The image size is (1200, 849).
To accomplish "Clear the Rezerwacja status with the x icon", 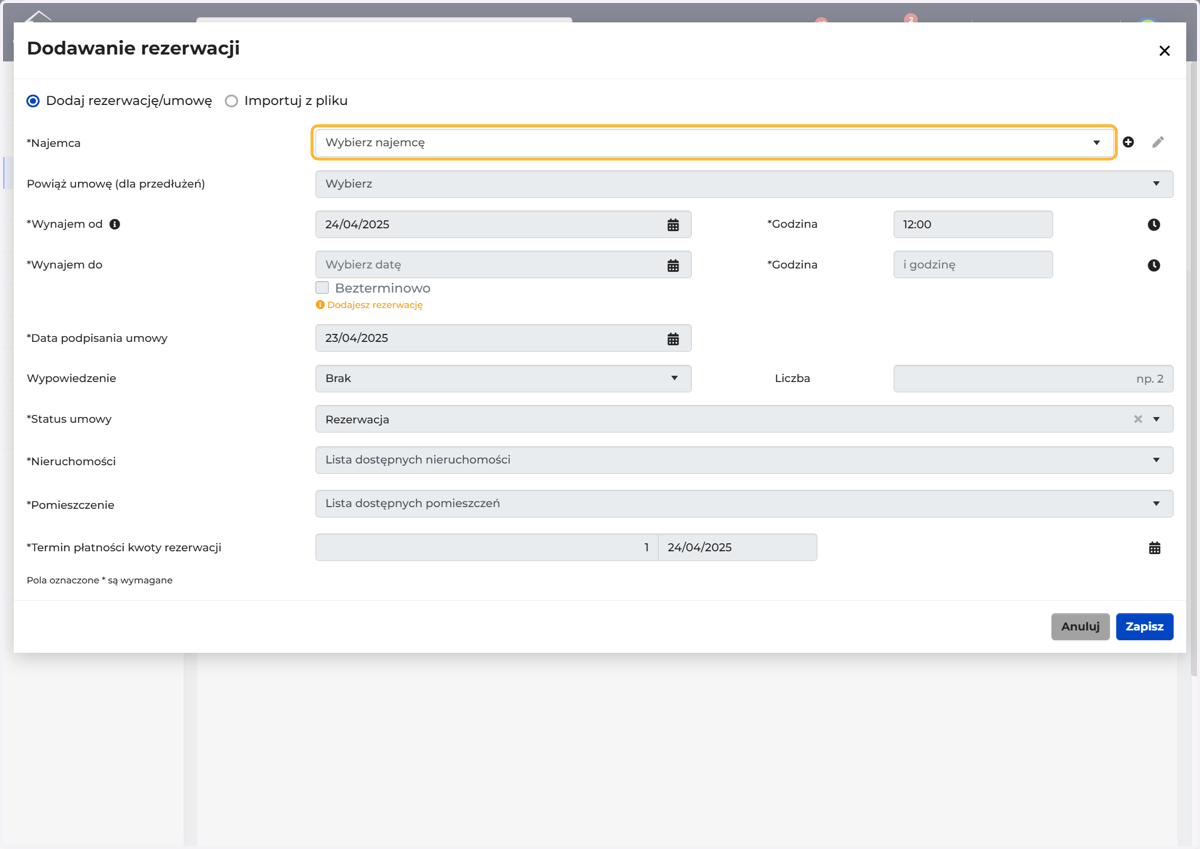I will [1138, 419].
